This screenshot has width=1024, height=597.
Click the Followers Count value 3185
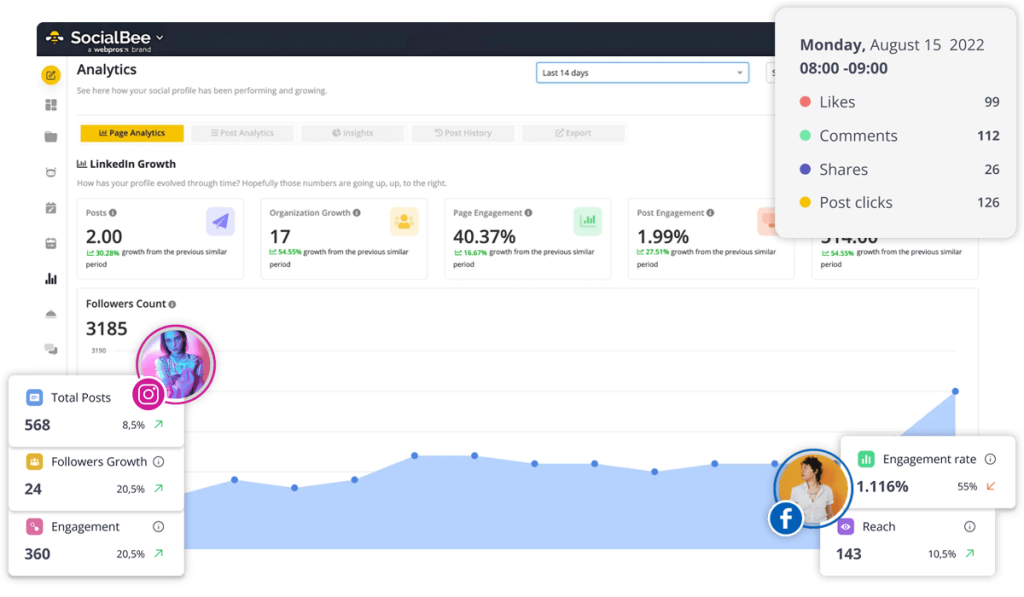coord(106,329)
